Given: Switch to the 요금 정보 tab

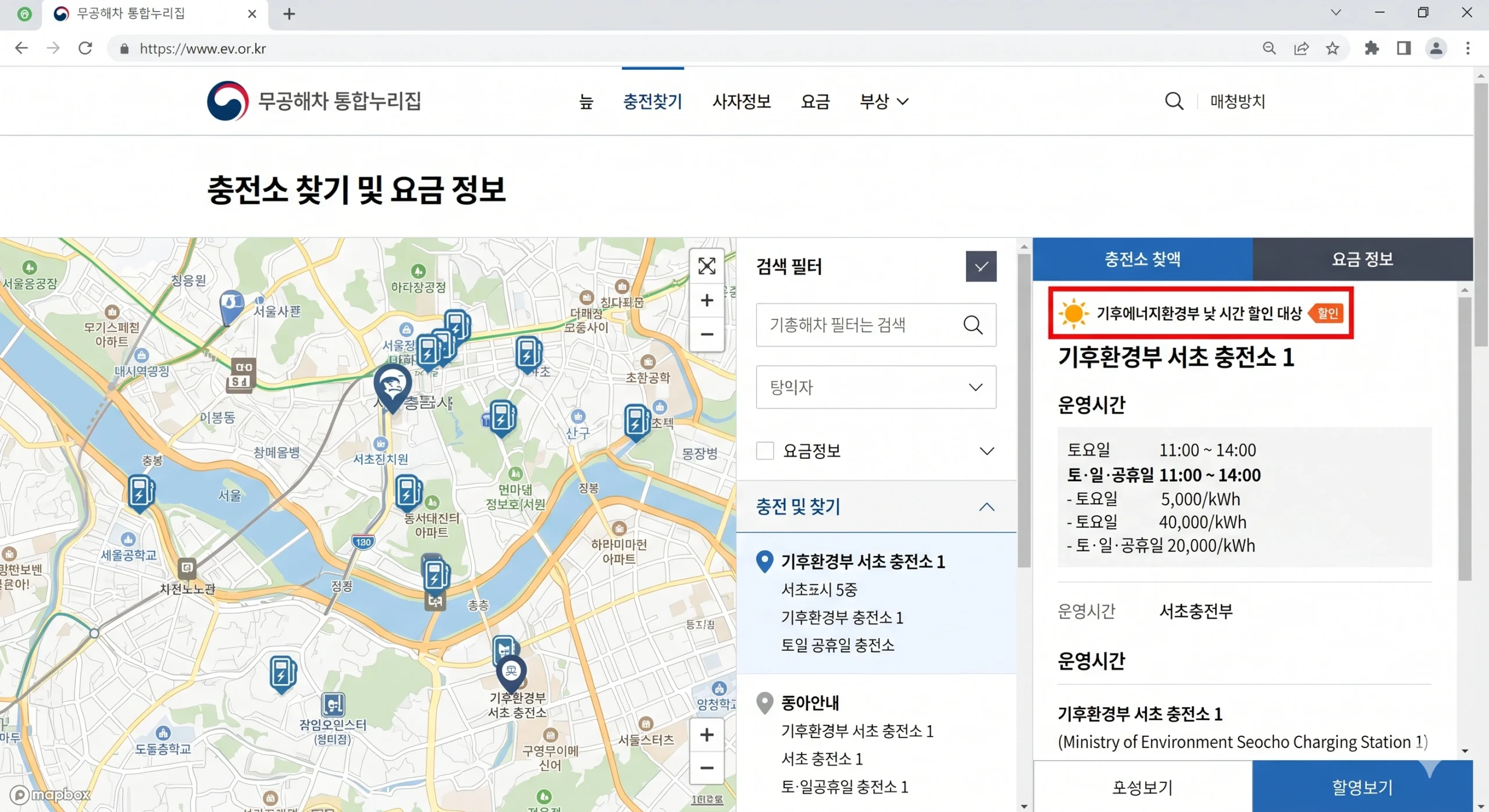Looking at the screenshot, I should (1362, 259).
